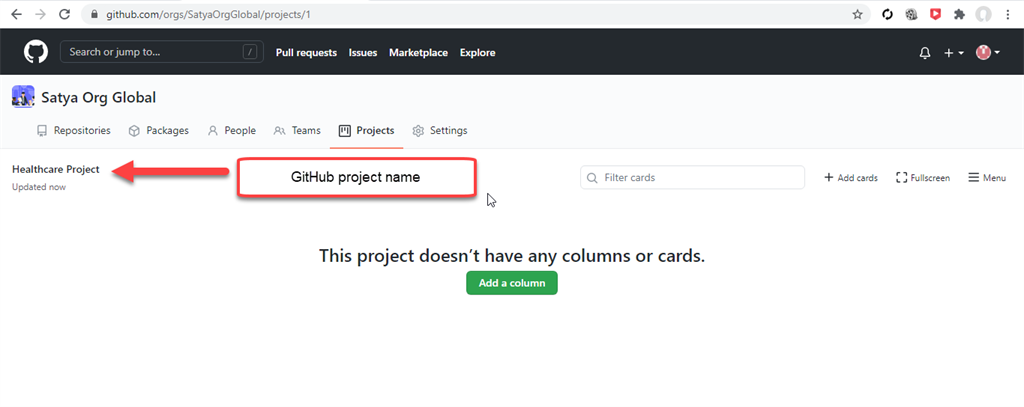Viewport: 1024px width, 407px height.
Task: Click the GitHub Octocat logo
Action: pyautogui.click(x=35, y=52)
